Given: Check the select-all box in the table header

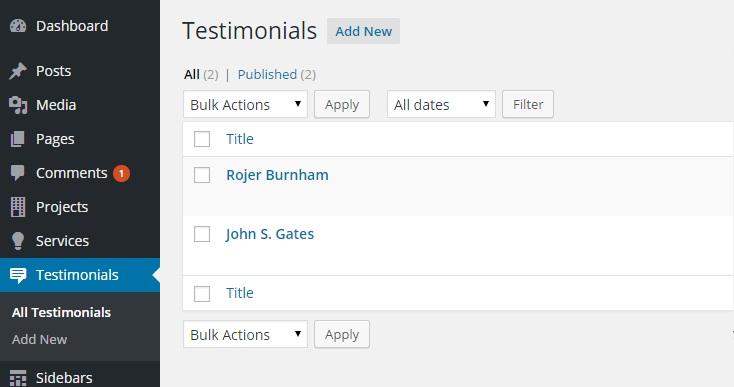Looking at the screenshot, I should click(202, 139).
